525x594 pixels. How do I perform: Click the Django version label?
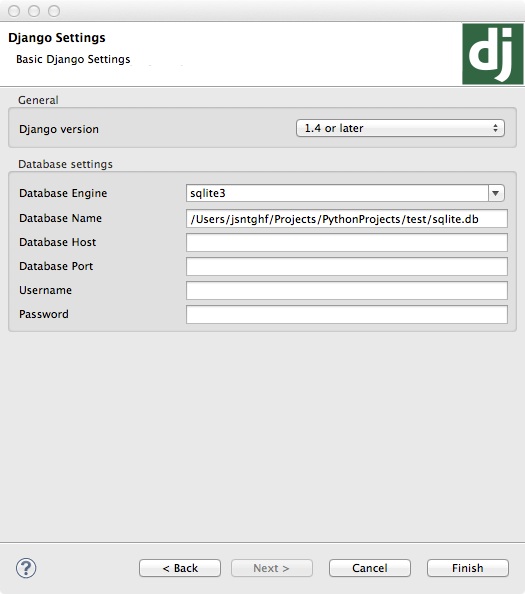coord(59,129)
